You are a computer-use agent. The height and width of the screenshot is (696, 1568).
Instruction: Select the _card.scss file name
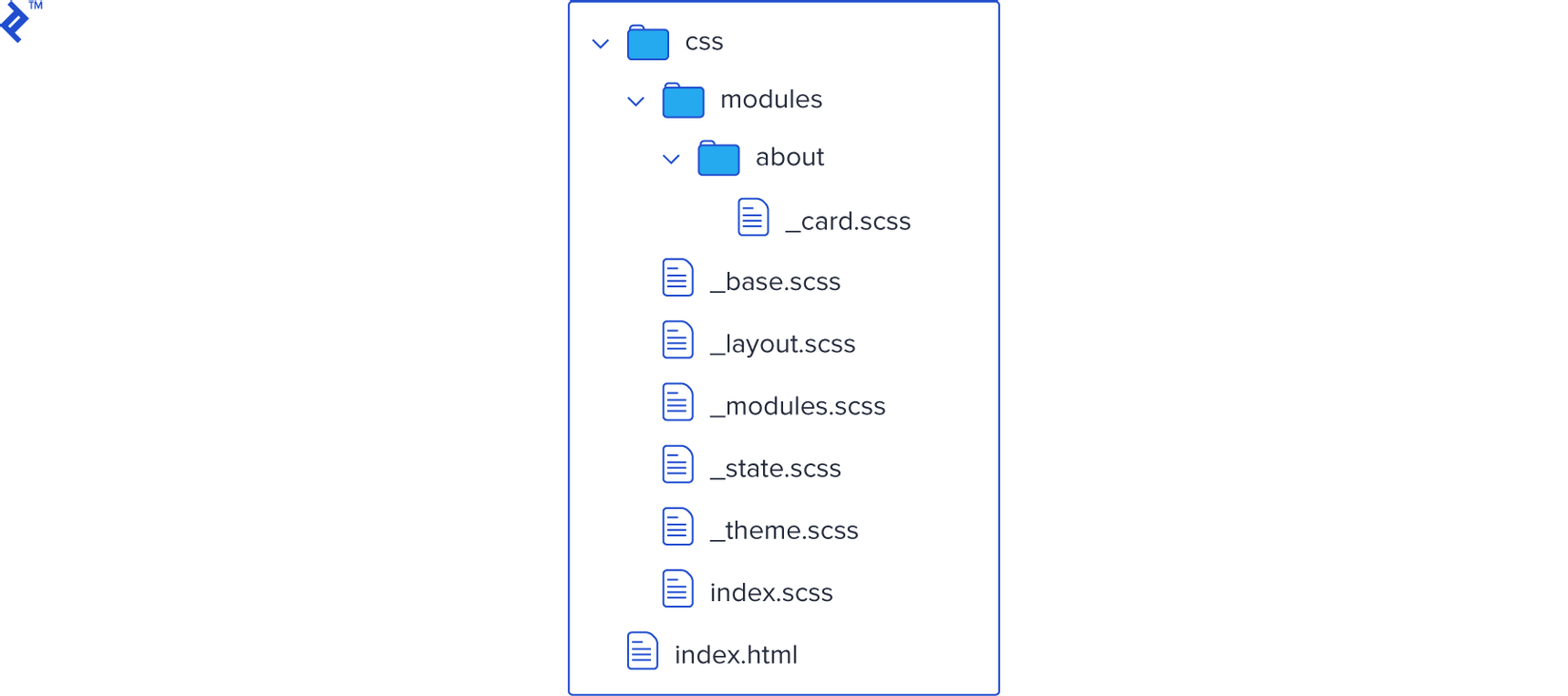coord(848,222)
